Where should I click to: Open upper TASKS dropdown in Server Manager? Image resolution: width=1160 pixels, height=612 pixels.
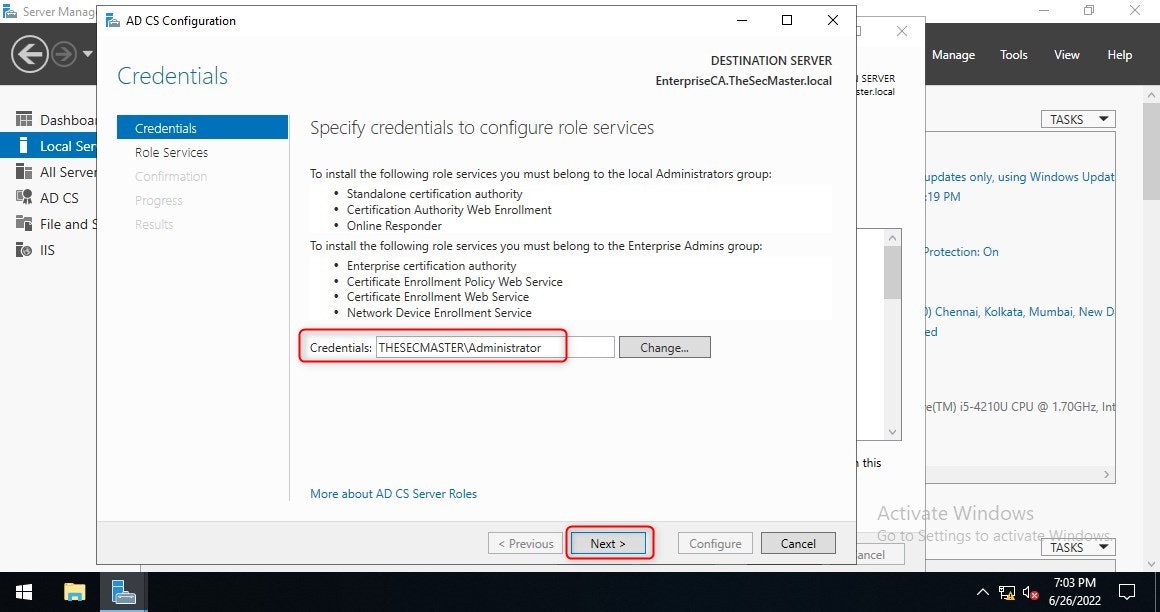pyautogui.click(x=1078, y=119)
